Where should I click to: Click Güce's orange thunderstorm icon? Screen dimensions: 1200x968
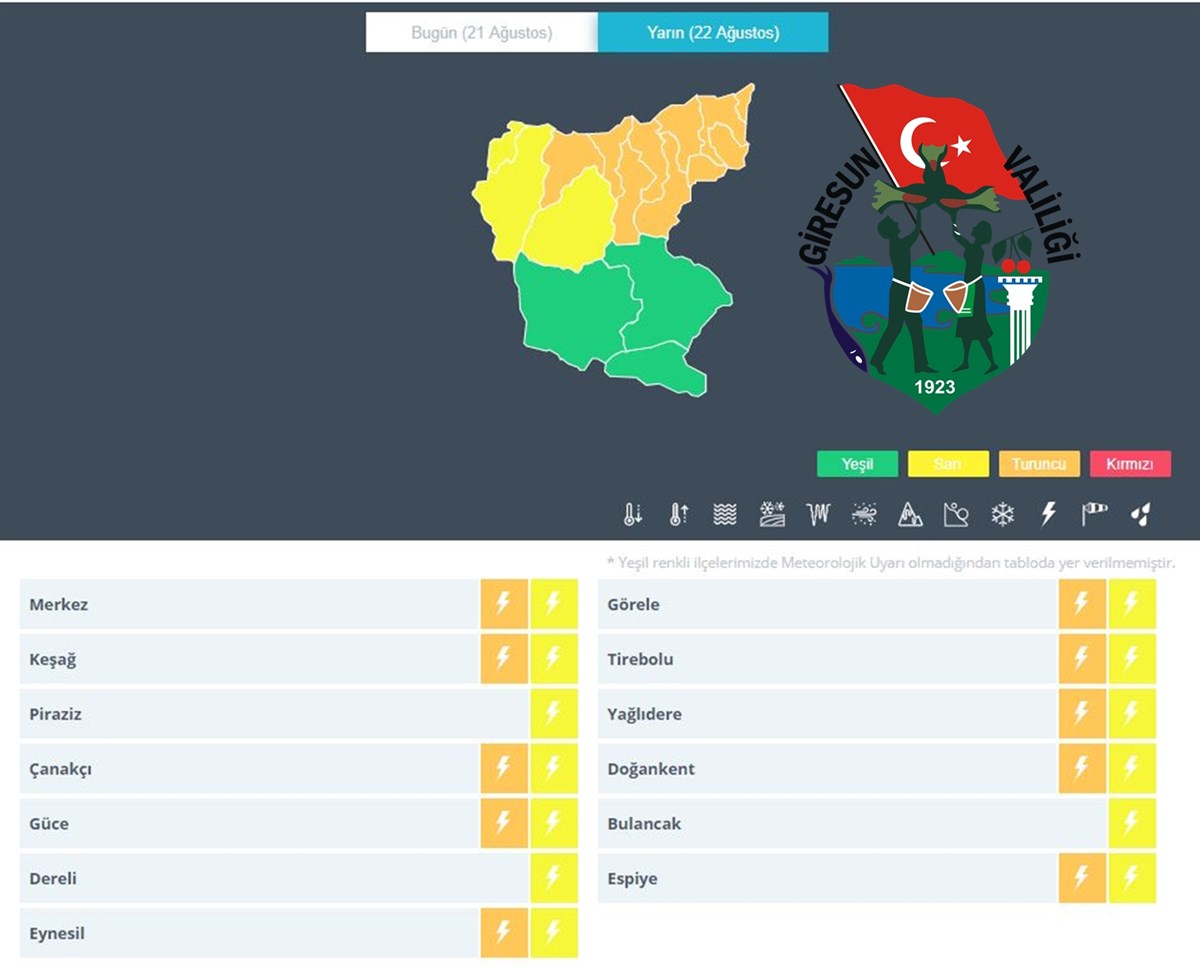(504, 824)
